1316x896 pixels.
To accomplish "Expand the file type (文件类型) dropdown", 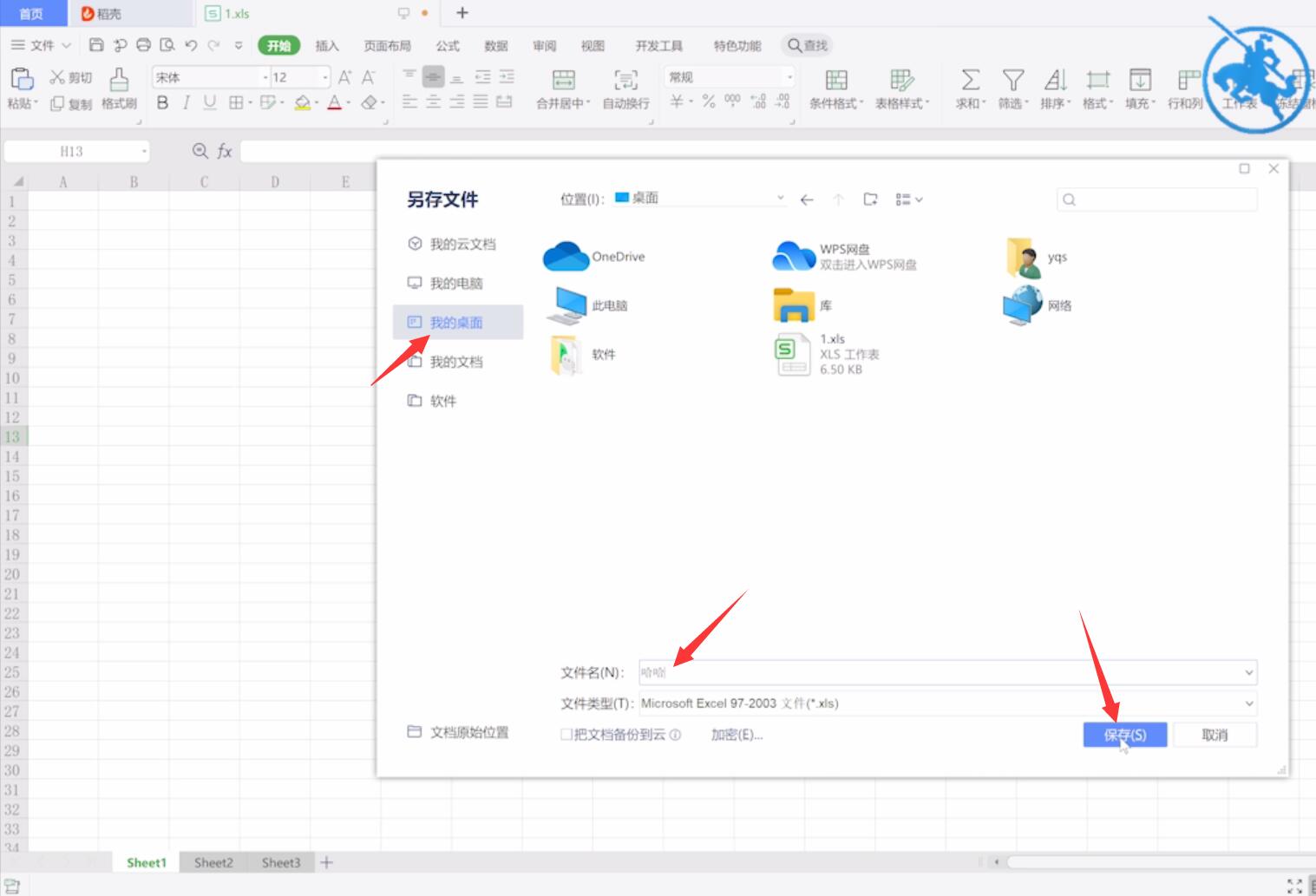I will pyautogui.click(x=1249, y=703).
